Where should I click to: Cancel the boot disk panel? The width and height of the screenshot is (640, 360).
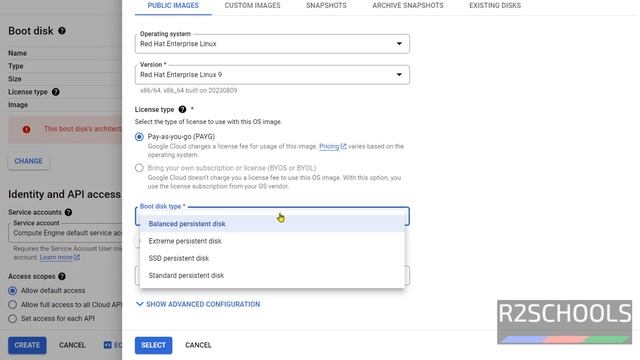click(198, 345)
